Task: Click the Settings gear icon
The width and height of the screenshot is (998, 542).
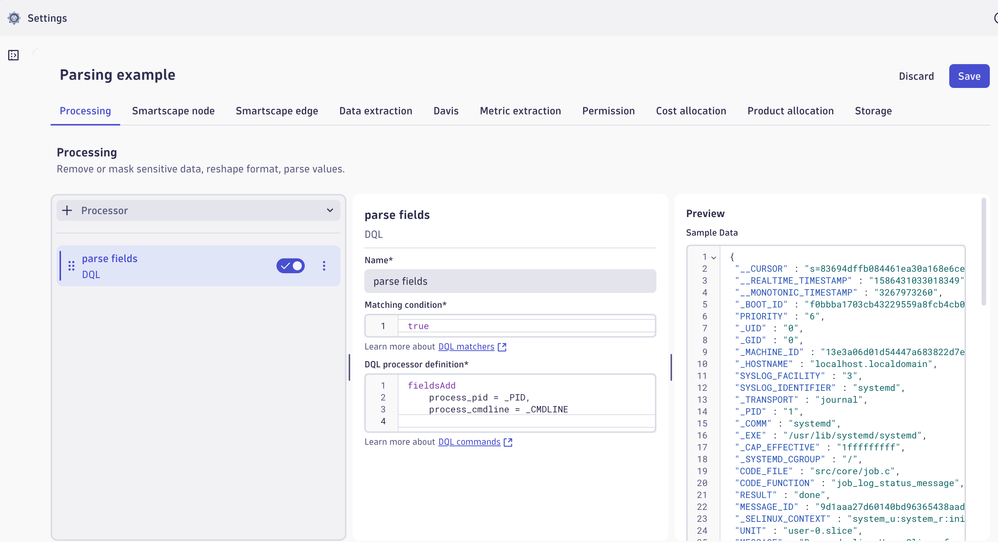Action: (14, 18)
